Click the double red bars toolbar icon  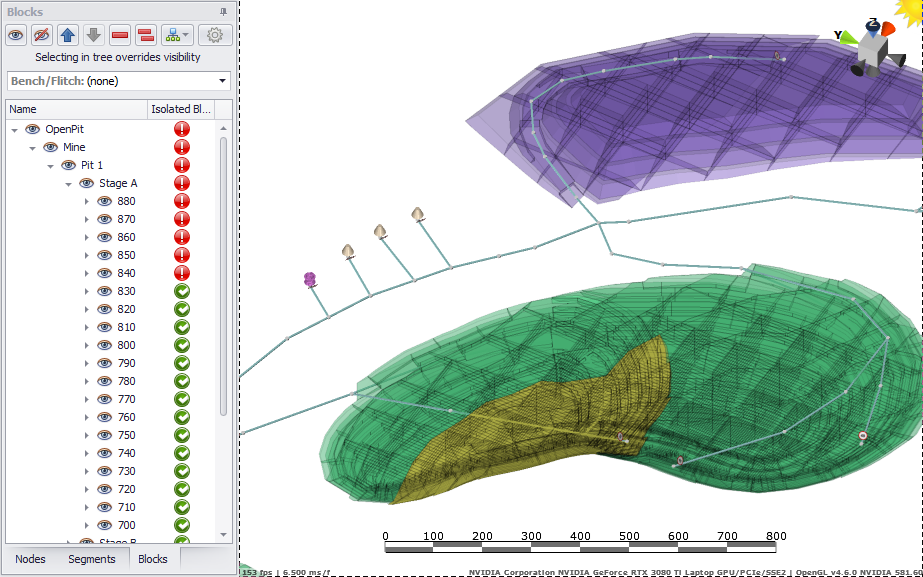[x=145, y=35]
